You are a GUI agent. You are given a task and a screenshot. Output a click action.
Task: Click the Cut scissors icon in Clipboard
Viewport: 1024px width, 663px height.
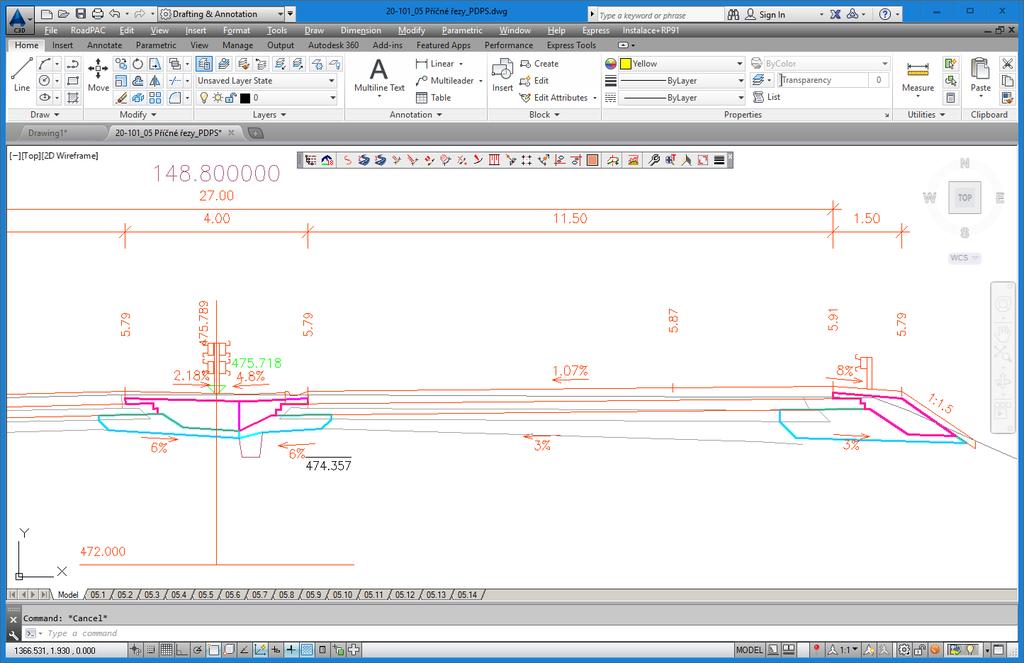[x=1007, y=64]
